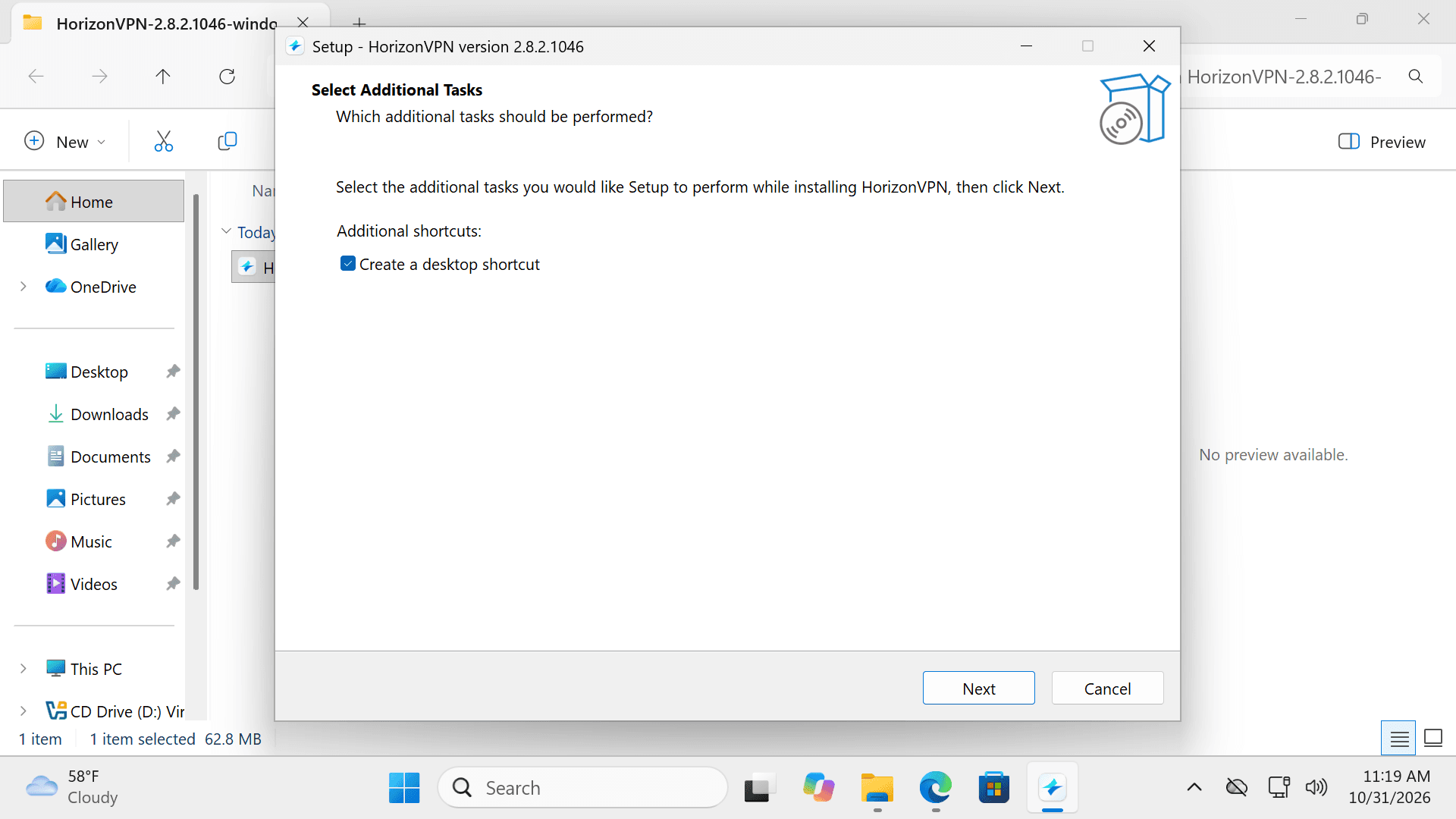Select Home in navigation pane
This screenshot has width=1456, height=819.
pyautogui.click(x=94, y=202)
